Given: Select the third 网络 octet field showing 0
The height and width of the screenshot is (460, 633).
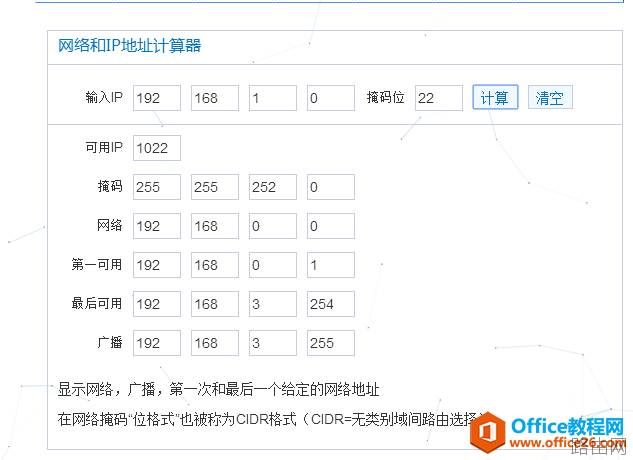Looking at the screenshot, I should pyautogui.click(x=272, y=226).
